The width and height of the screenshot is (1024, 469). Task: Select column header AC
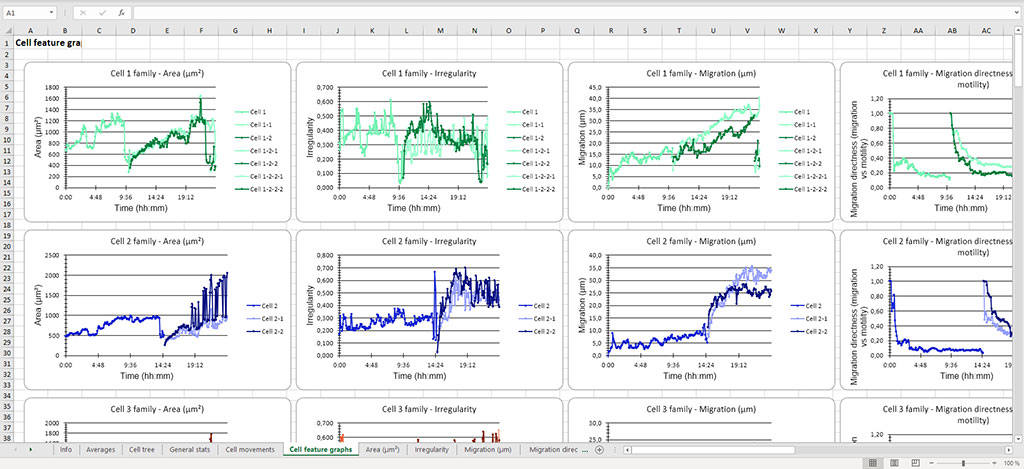pos(986,31)
